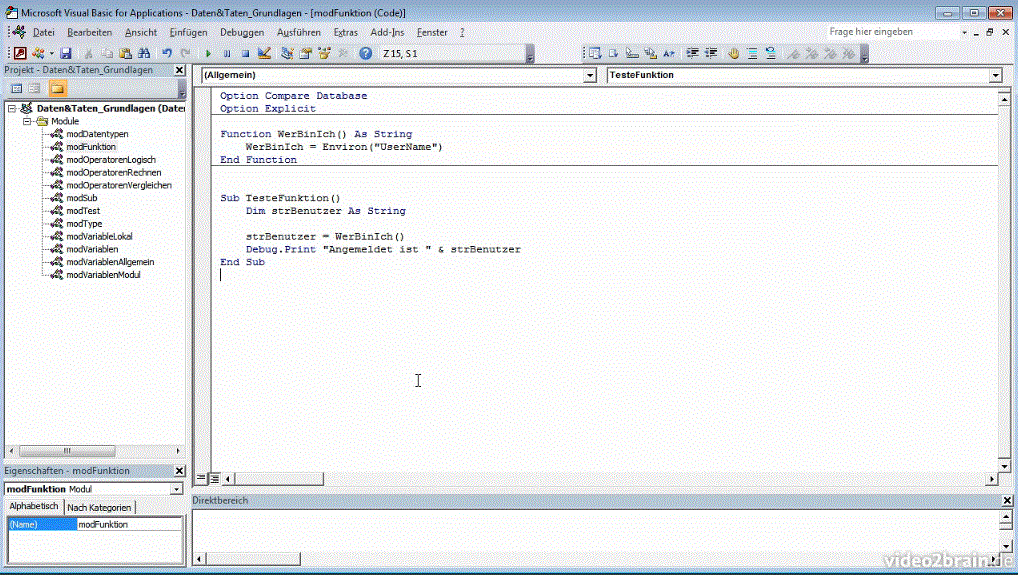1018x575 pixels.
Task: Close the Eigenschaften panel
Action: [x=180, y=471]
